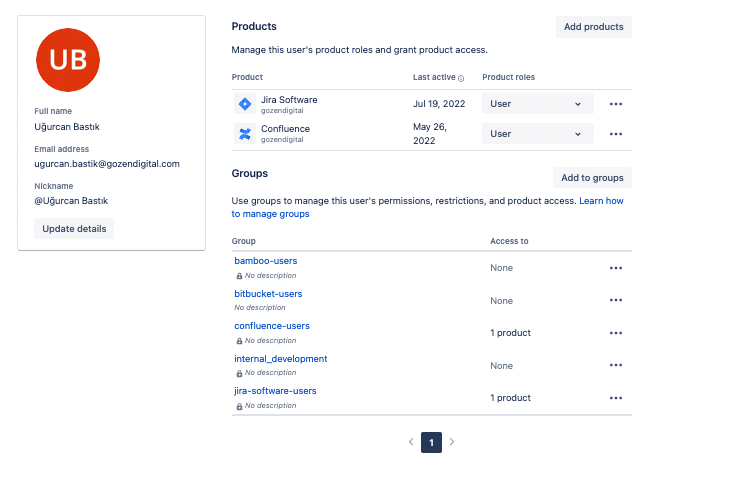Expand Jira Software product role dropdown

point(538,104)
